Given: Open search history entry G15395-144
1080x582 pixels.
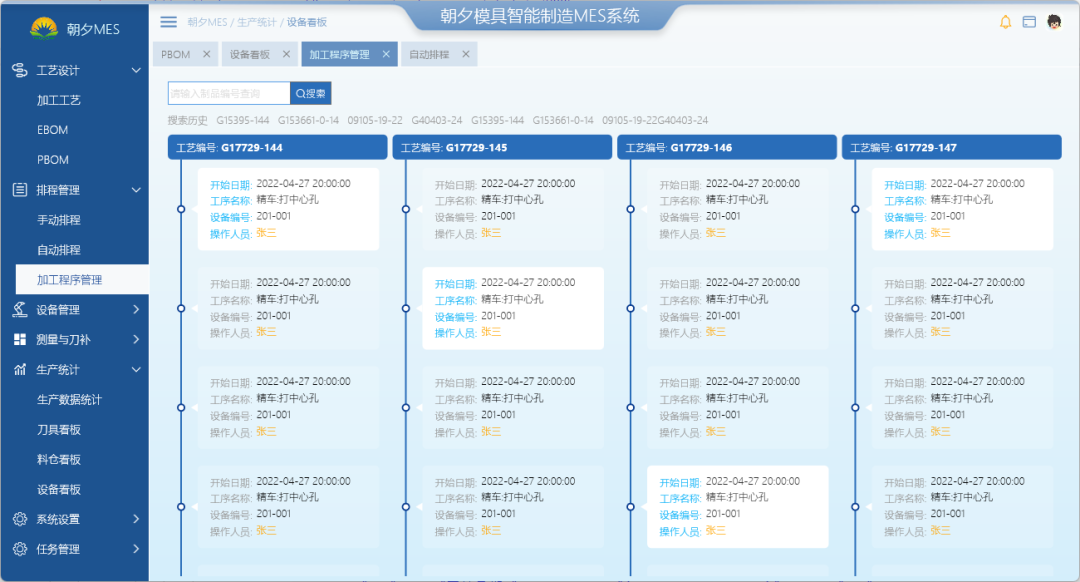Looking at the screenshot, I should coord(243,119).
